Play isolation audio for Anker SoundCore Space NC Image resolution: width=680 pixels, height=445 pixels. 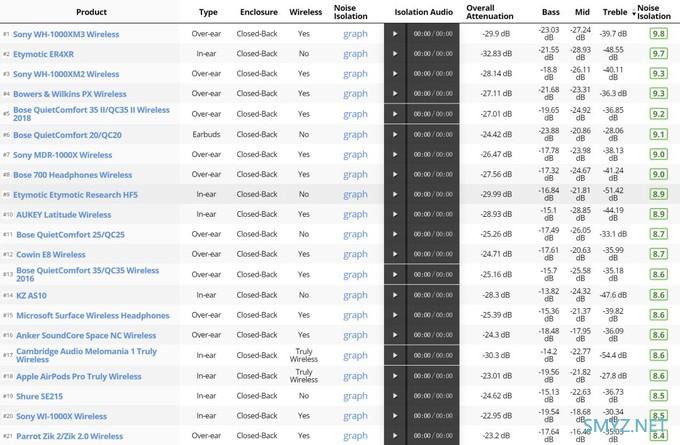click(395, 335)
